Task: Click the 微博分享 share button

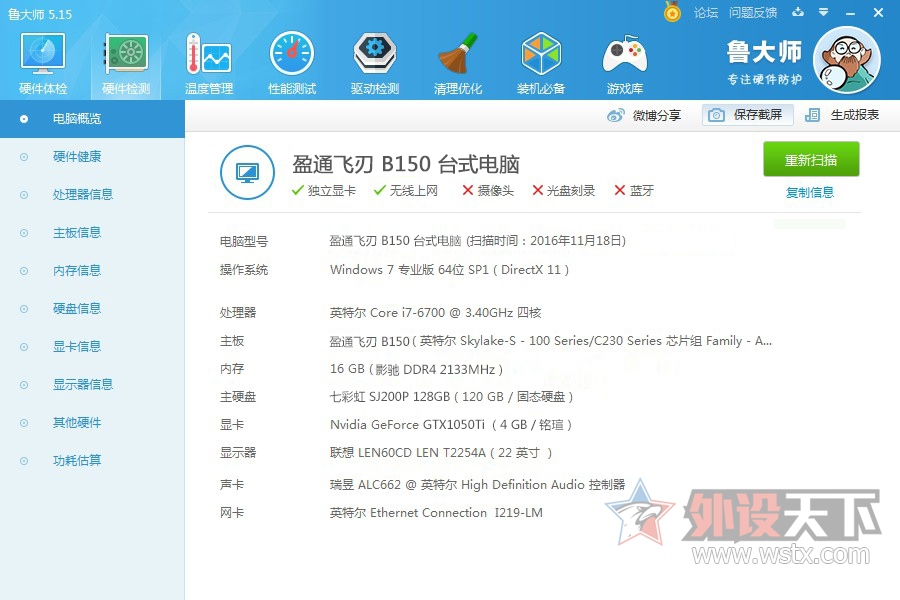Action: coord(644,115)
